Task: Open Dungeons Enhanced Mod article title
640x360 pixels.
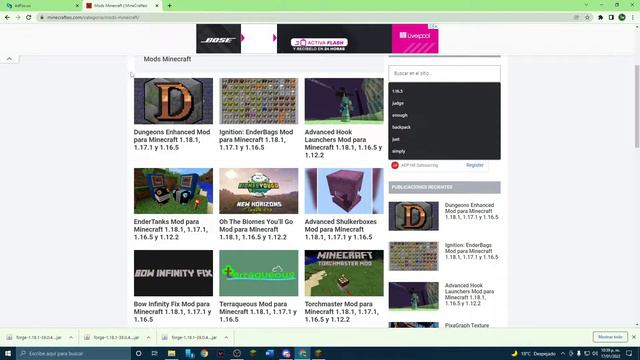Action: (x=172, y=140)
